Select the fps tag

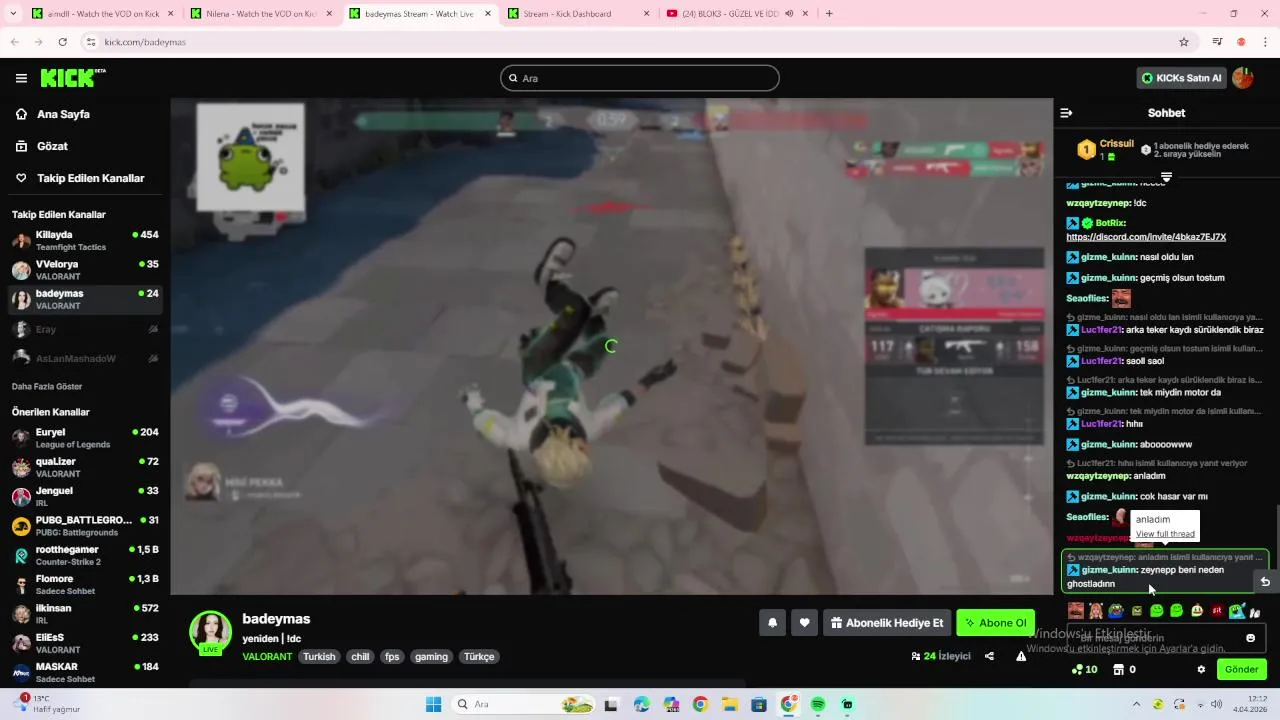[x=392, y=657]
